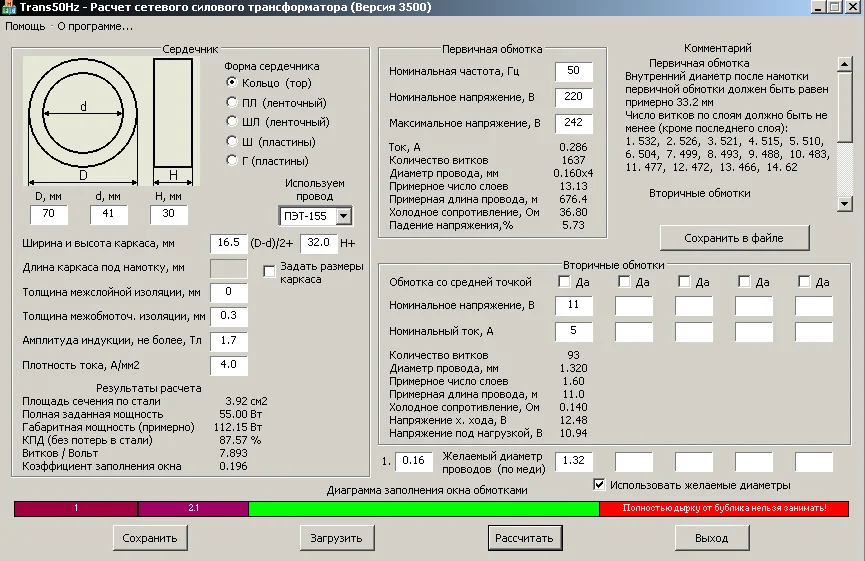Viewport: 865px width, 561px height.
Task: Click Сохранить в файле button
Action: coord(734,238)
